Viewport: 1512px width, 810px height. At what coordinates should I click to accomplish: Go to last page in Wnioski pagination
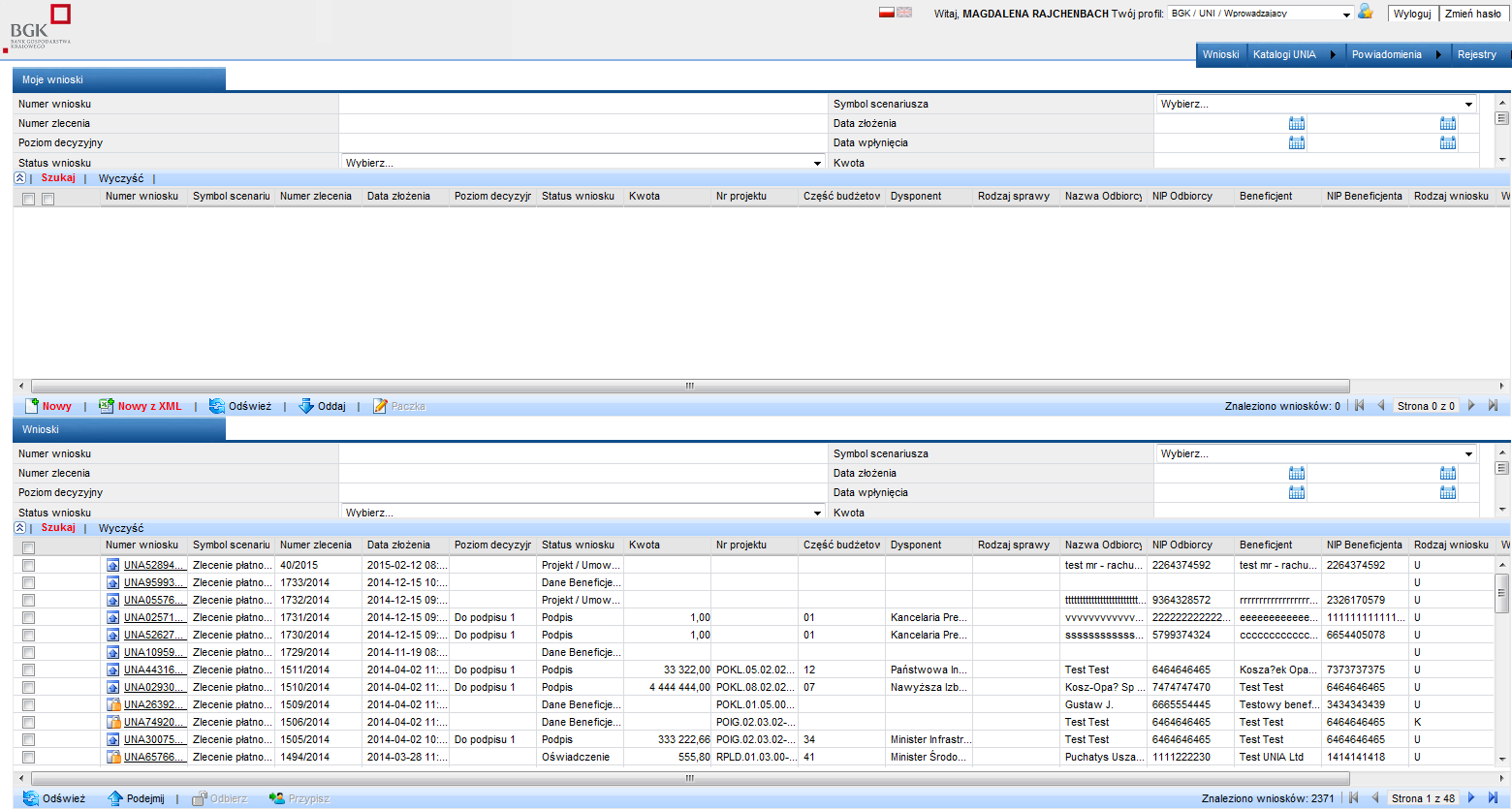(1493, 798)
